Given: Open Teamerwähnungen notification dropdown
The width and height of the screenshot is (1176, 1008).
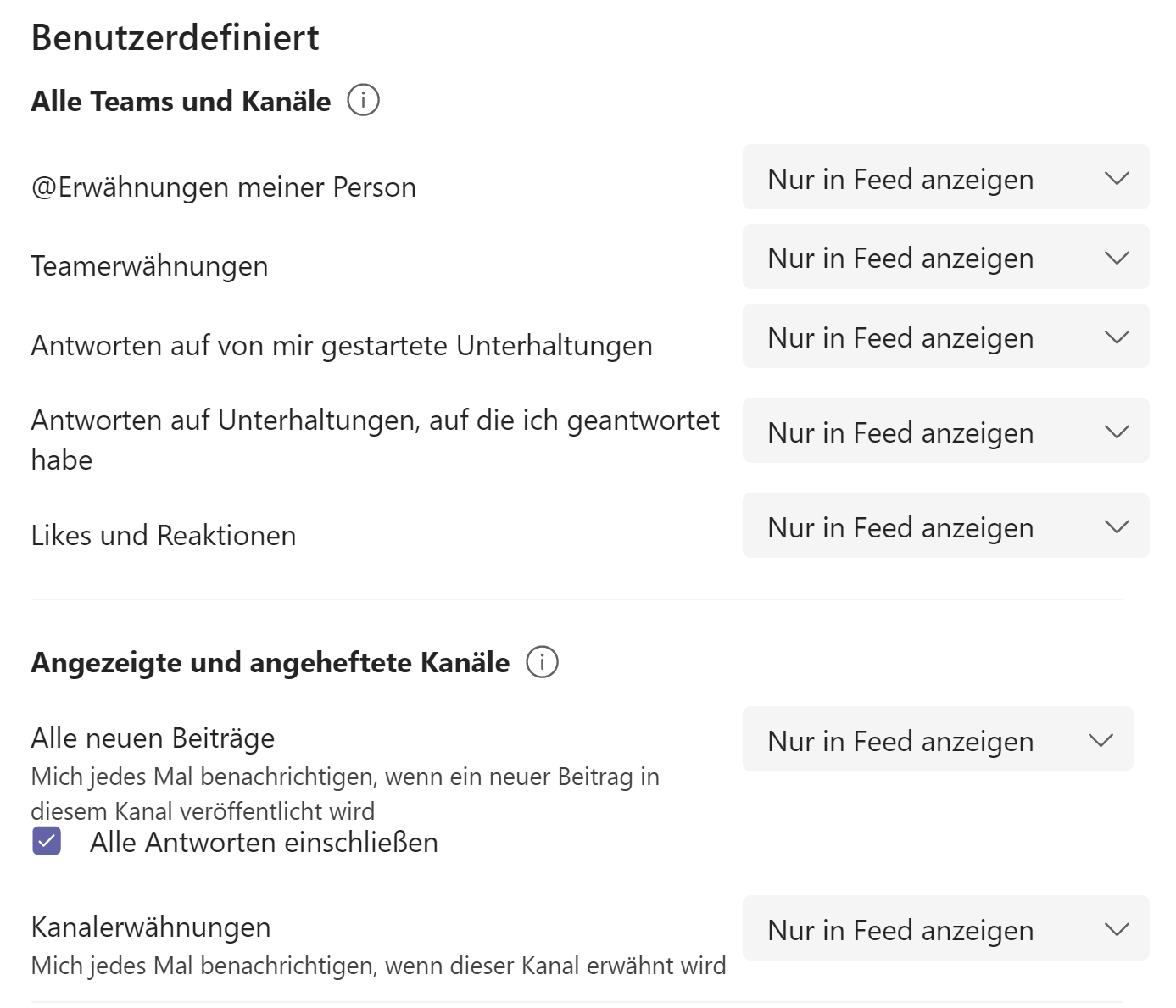Looking at the screenshot, I should point(945,258).
